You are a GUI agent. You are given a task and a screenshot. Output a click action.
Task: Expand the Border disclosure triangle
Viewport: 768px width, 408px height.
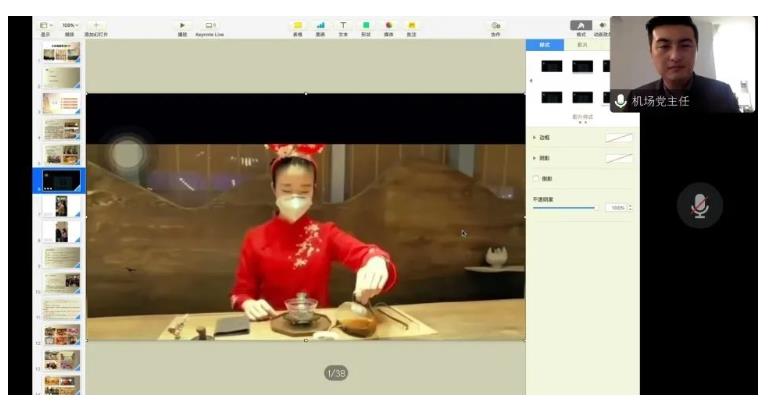534,138
